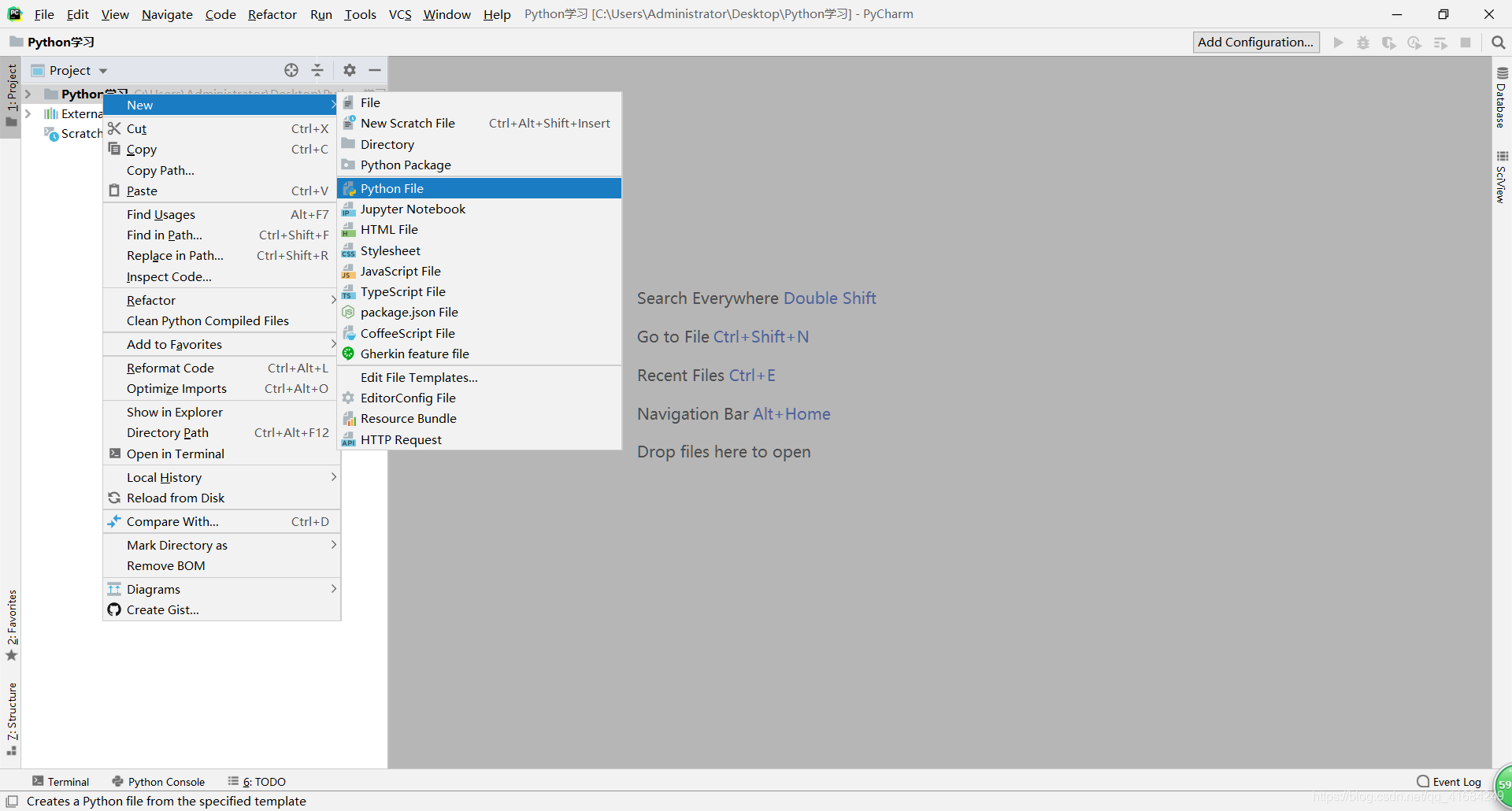Click the Run with Coverage icon
Image resolution: width=1512 pixels, height=811 pixels.
[x=1389, y=43]
